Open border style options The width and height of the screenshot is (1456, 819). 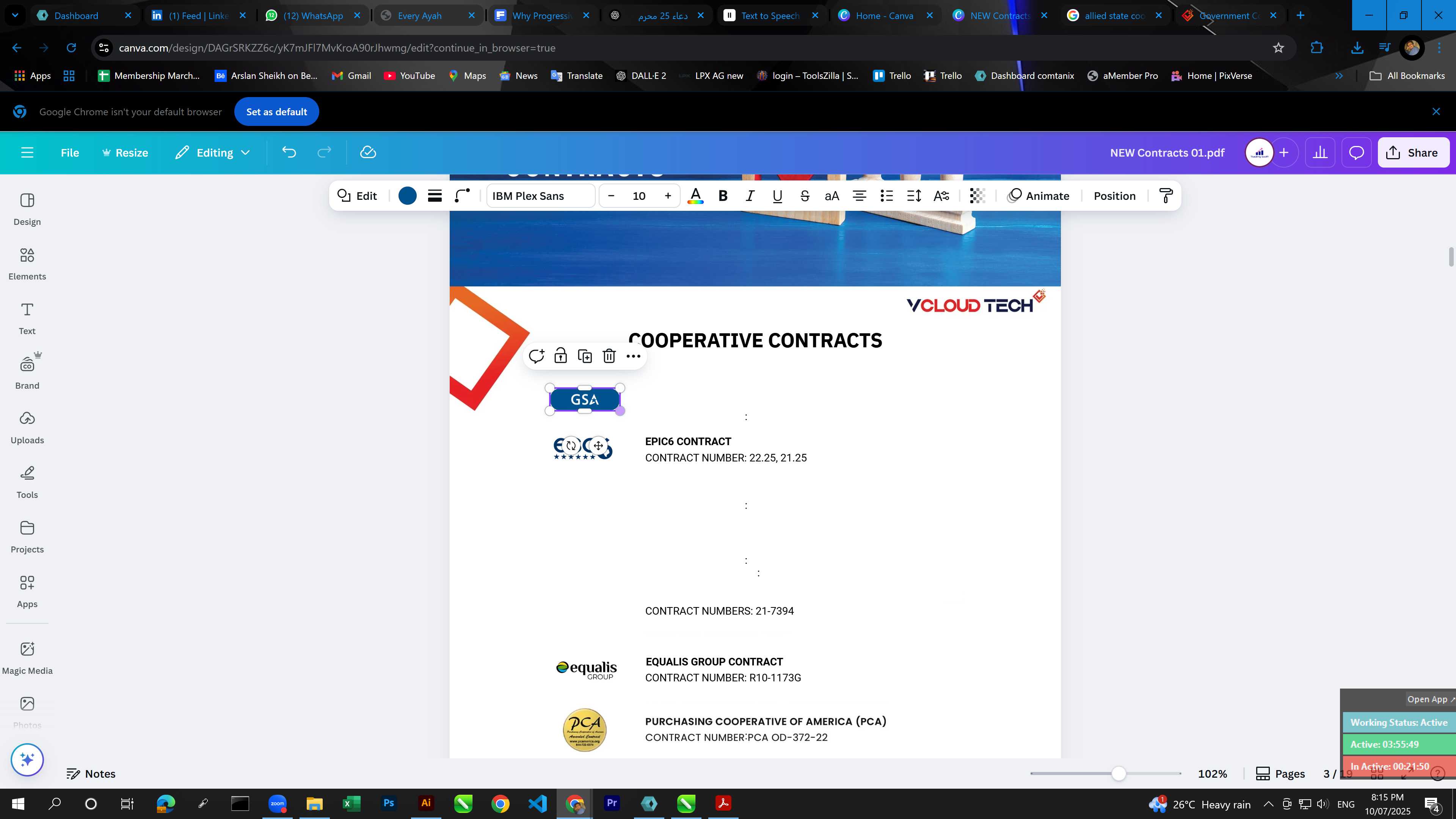(x=435, y=196)
